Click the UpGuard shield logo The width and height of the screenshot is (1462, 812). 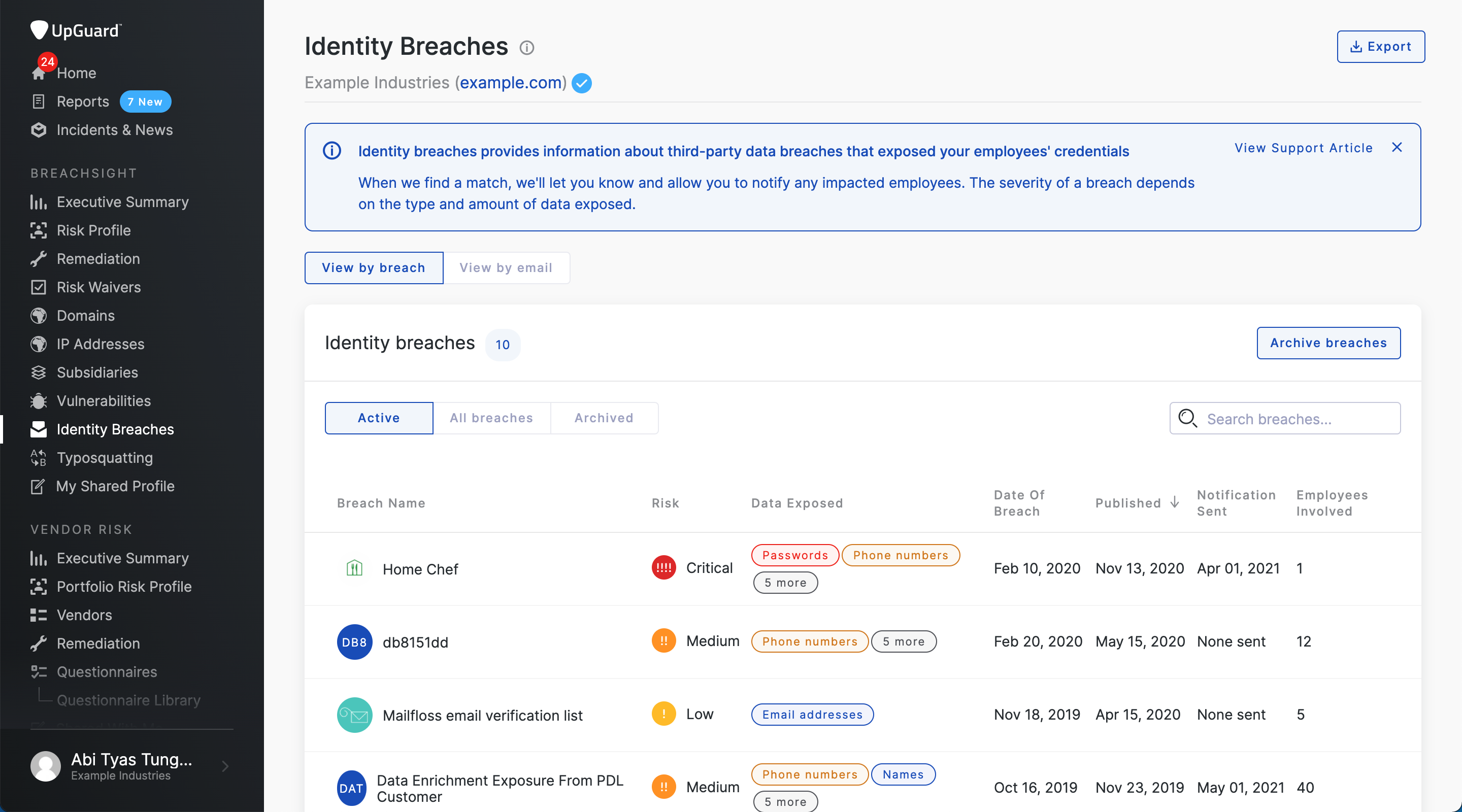pyautogui.click(x=39, y=30)
